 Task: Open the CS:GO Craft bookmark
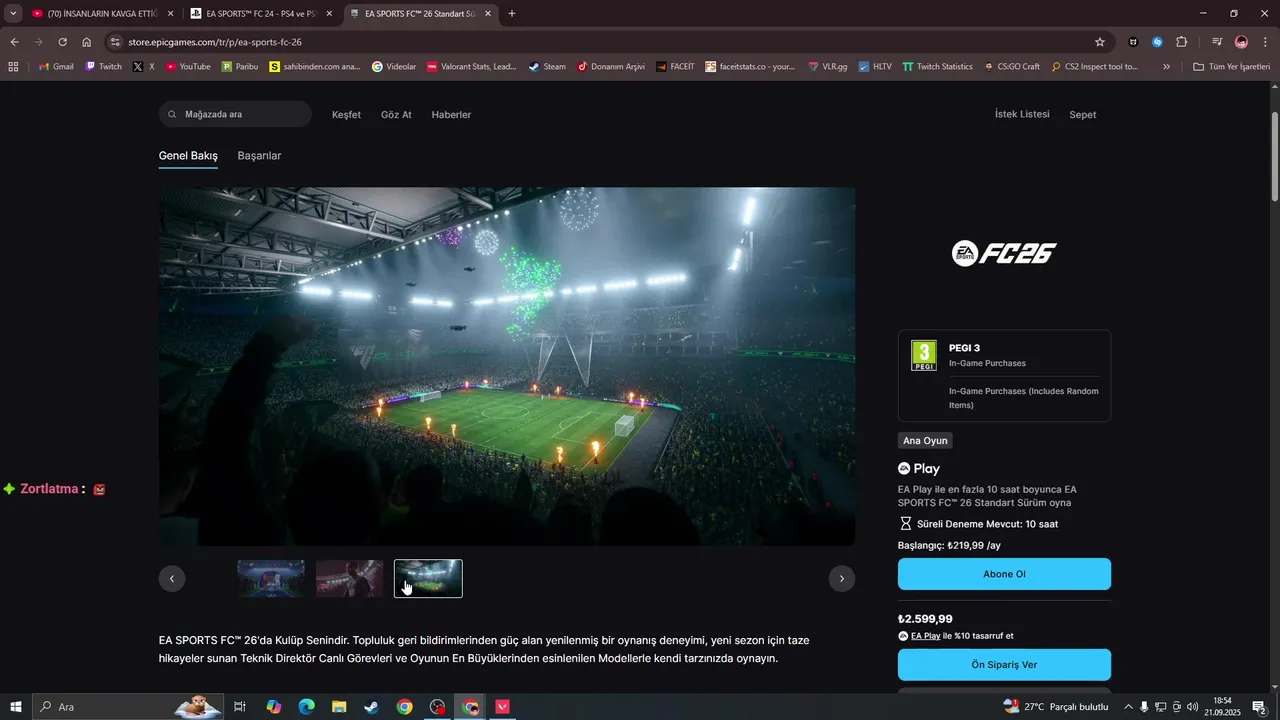coord(1011,67)
